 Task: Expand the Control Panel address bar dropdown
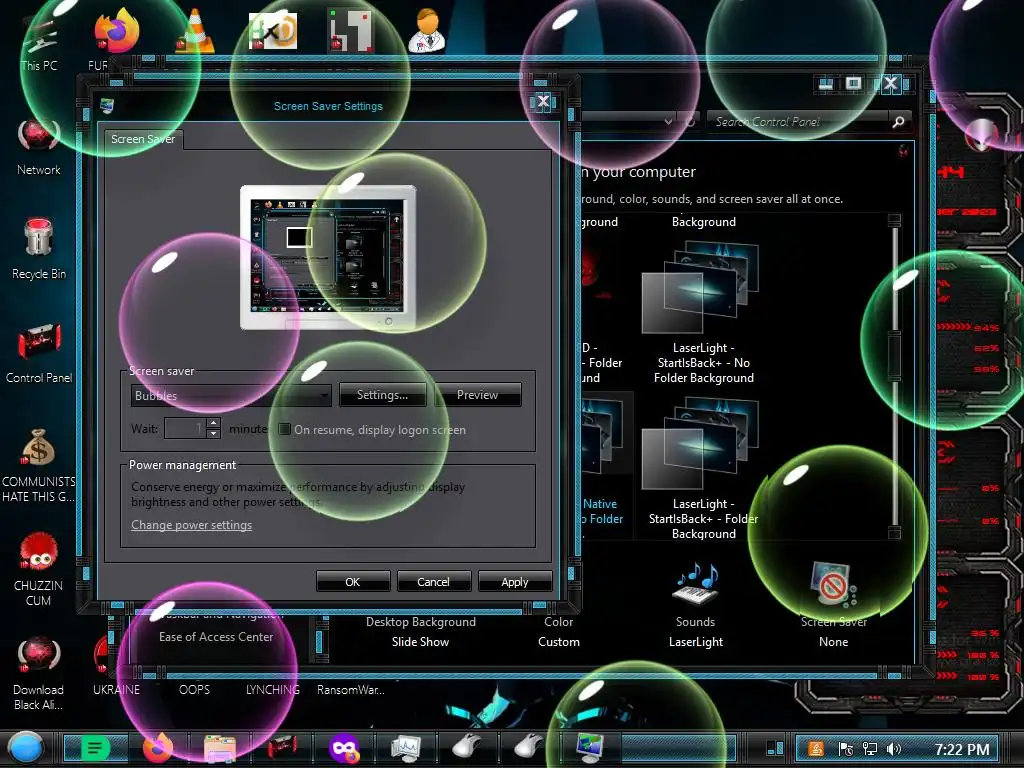(668, 121)
